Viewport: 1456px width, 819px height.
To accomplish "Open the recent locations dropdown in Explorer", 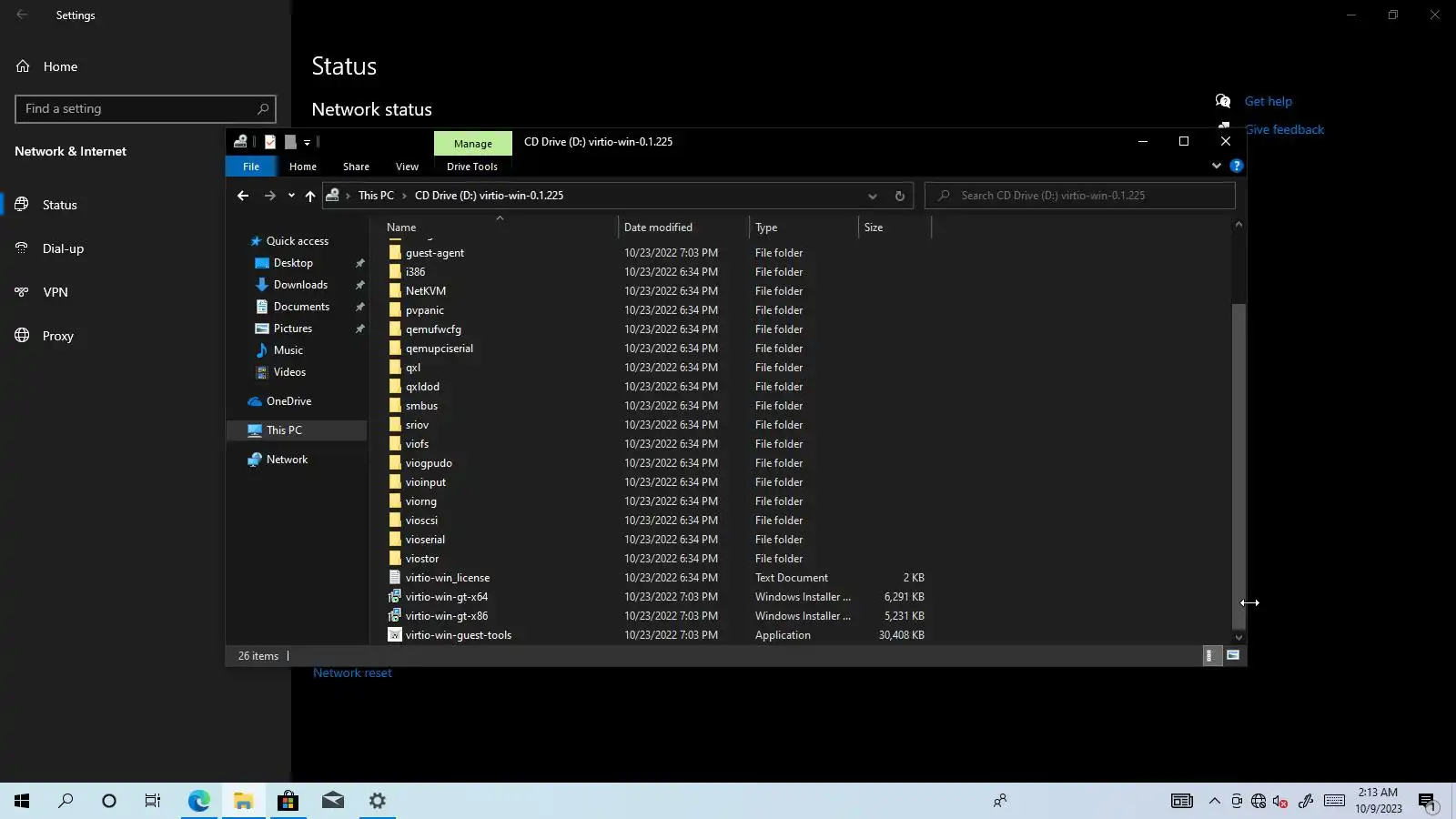I will [291, 196].
